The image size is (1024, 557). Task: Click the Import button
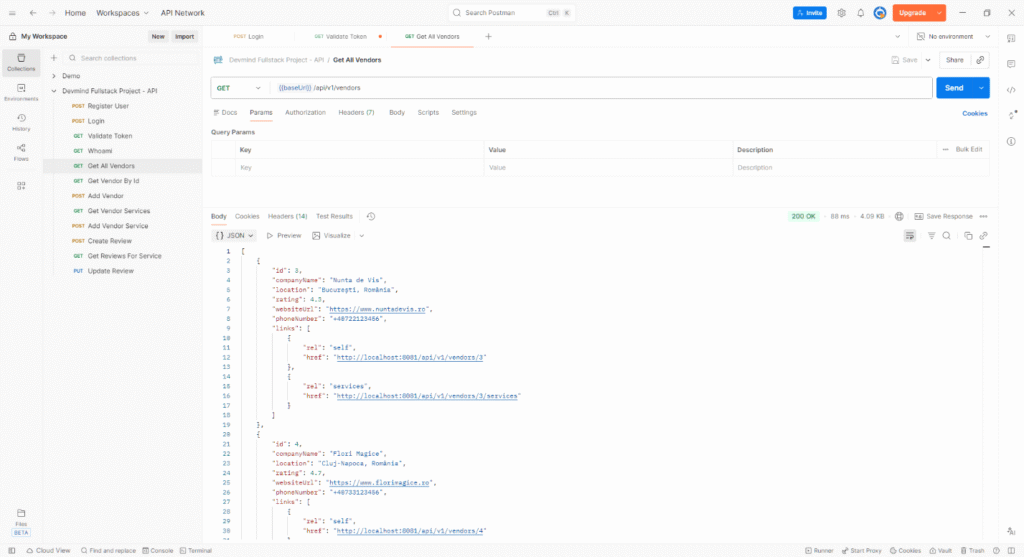point(184,37)
